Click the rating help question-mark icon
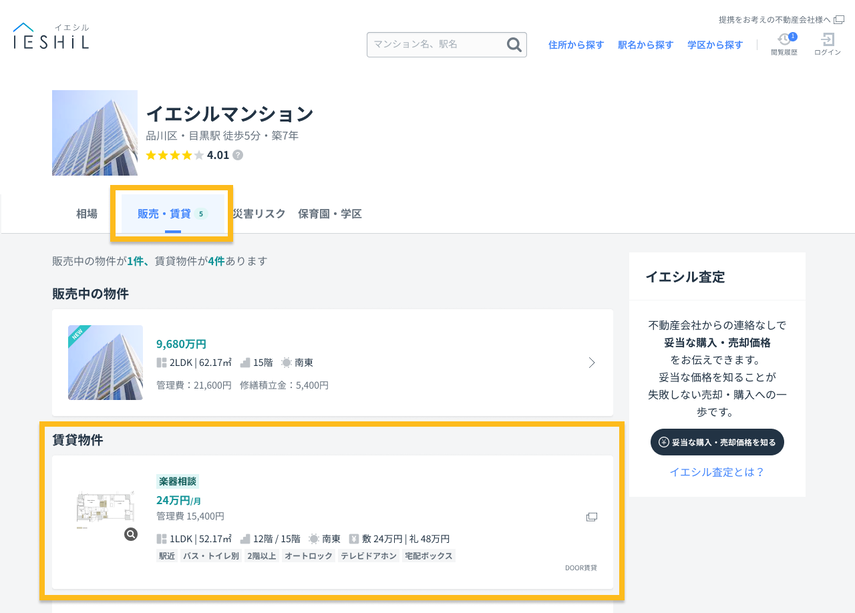Image resolution: width=855 pixels, height=613 pixels. tap(238, 155)
